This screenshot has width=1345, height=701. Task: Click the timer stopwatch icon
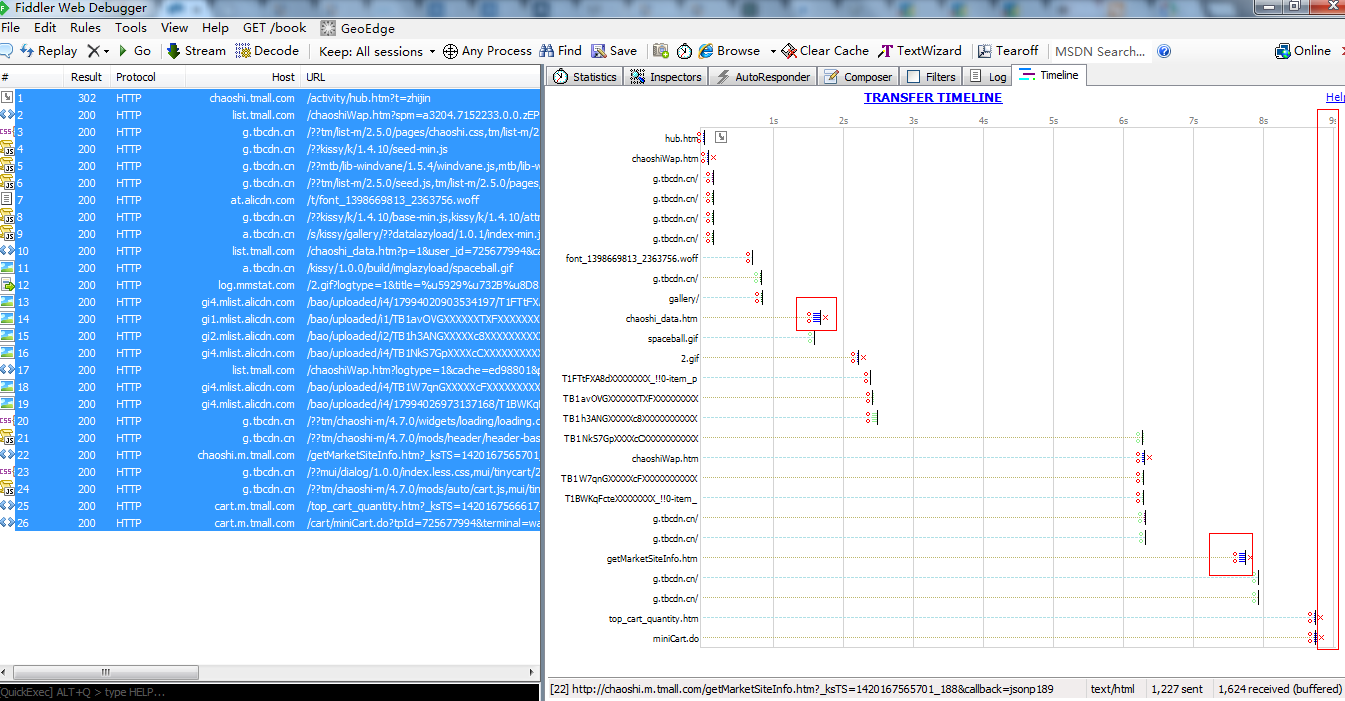tap(685, 51)
